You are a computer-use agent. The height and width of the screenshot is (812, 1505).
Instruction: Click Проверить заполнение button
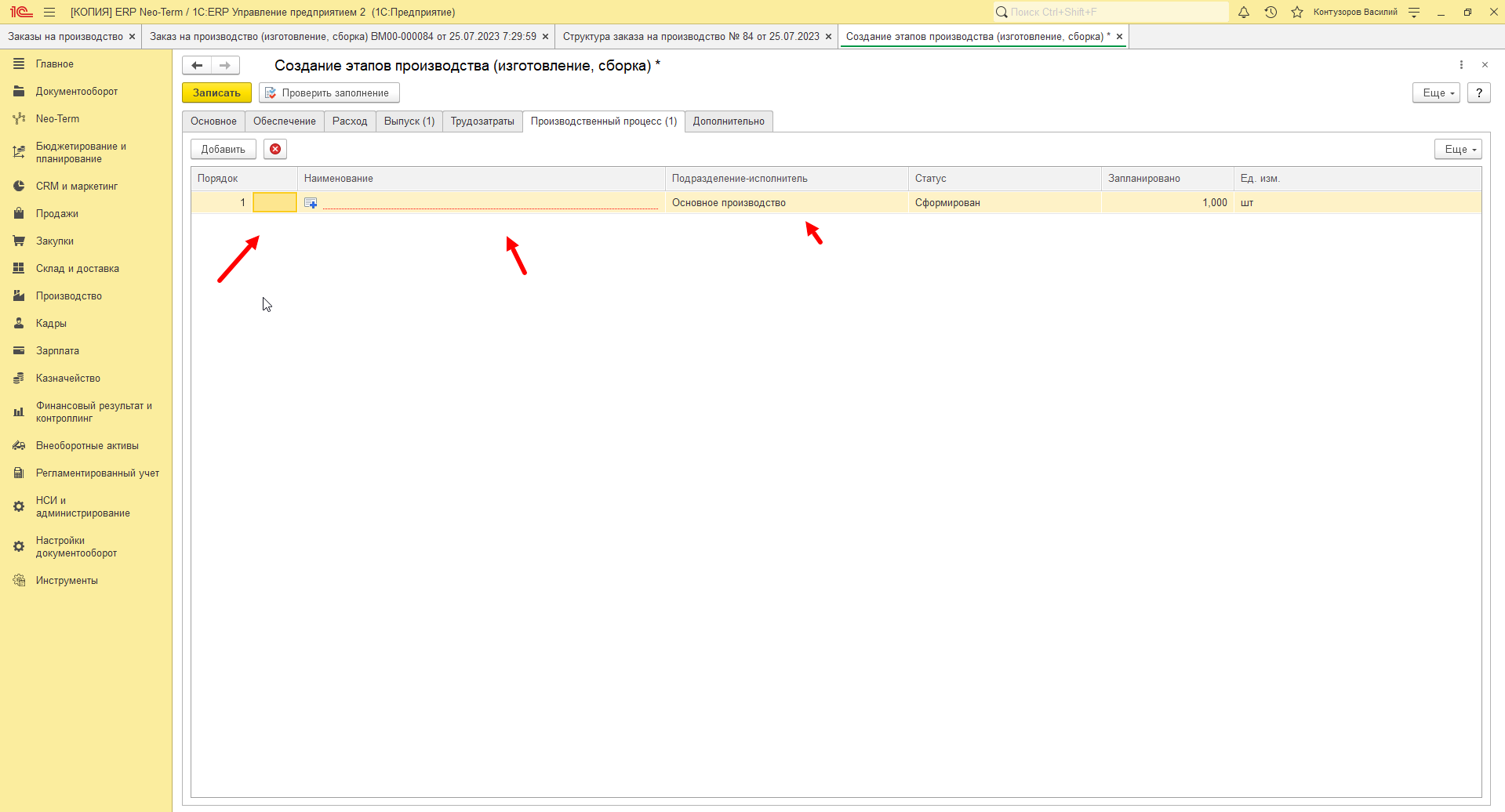[329, 92]
